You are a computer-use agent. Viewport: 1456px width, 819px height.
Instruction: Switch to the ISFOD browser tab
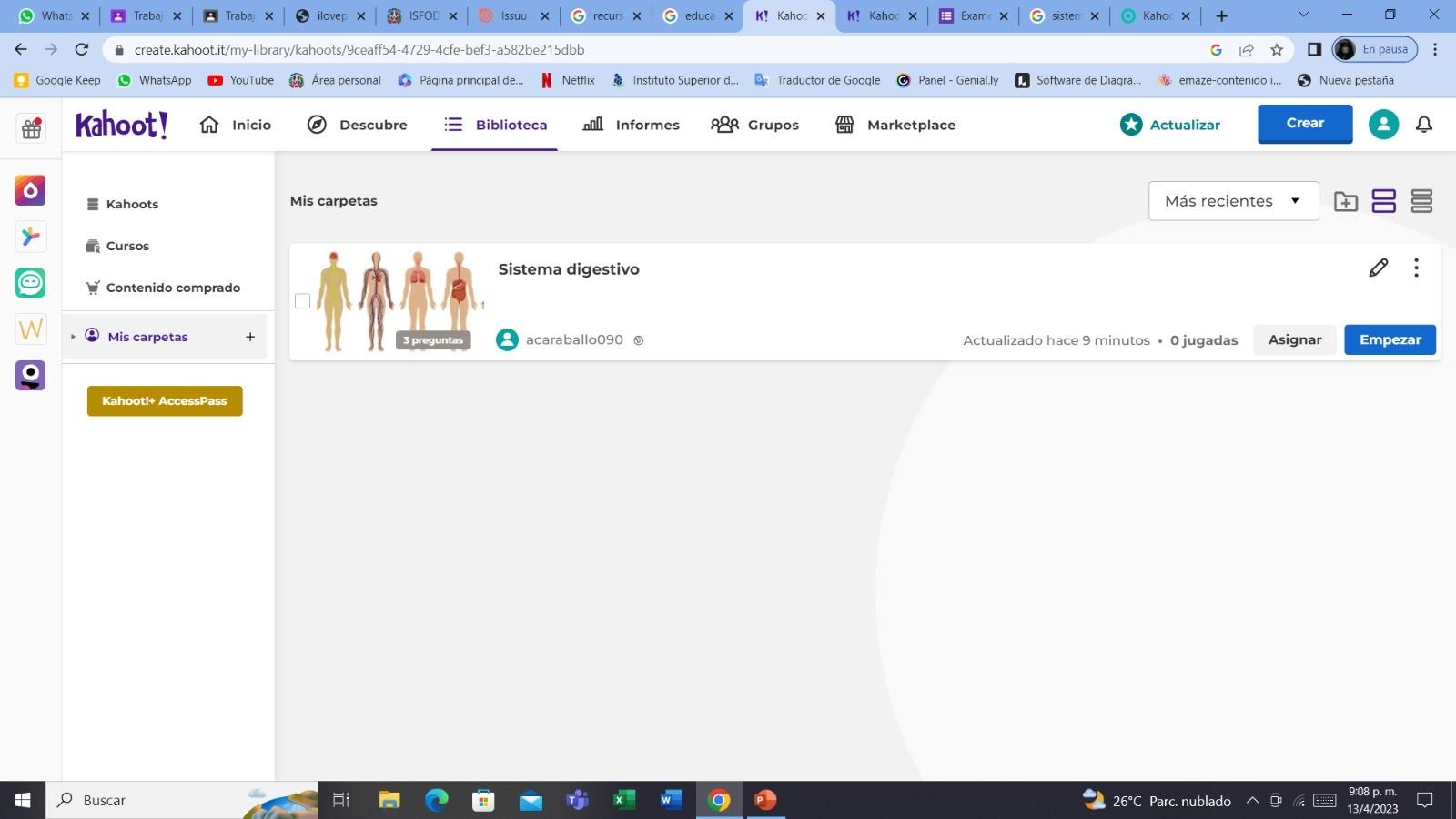[x=421, y=15]
